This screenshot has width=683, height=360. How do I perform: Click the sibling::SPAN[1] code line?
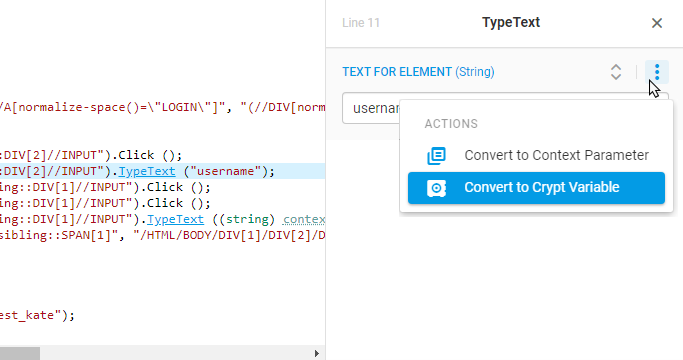point(162,235)
